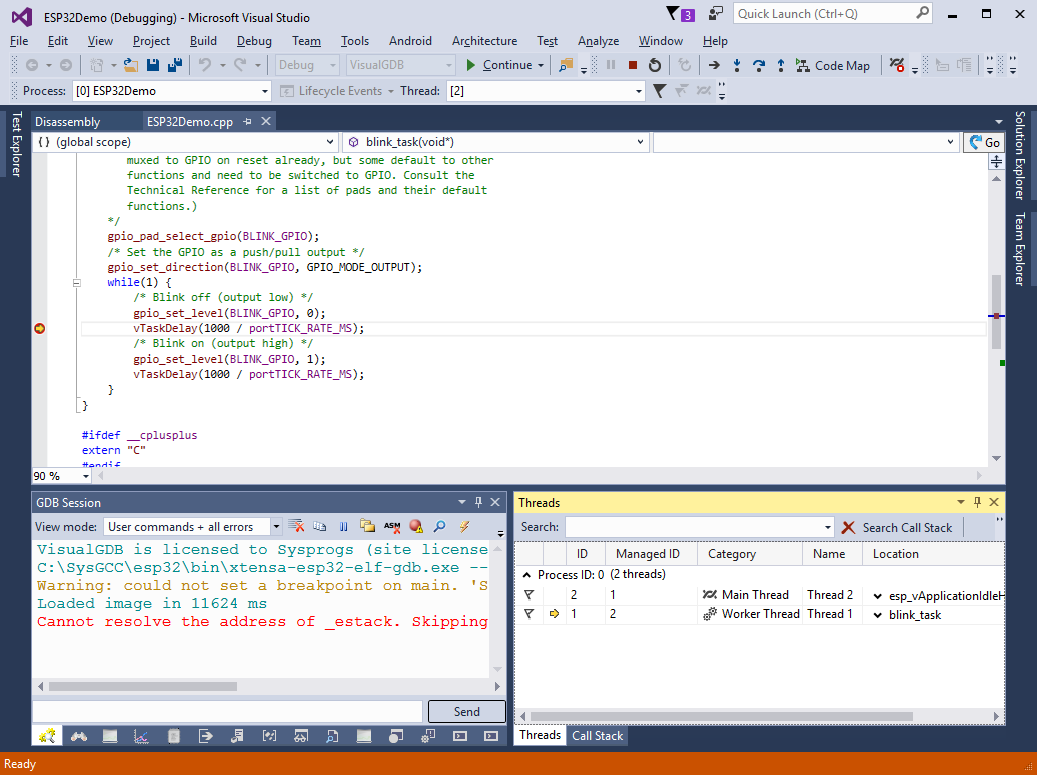Toggle the breakpoints disable icon near Code Map
1037x775 pixels.
897,65
